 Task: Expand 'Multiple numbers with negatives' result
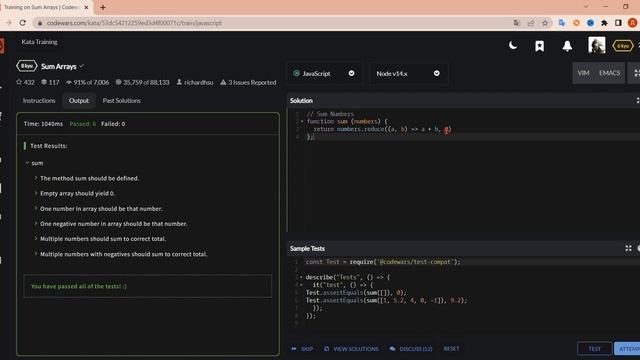click(x=36, y=253)
